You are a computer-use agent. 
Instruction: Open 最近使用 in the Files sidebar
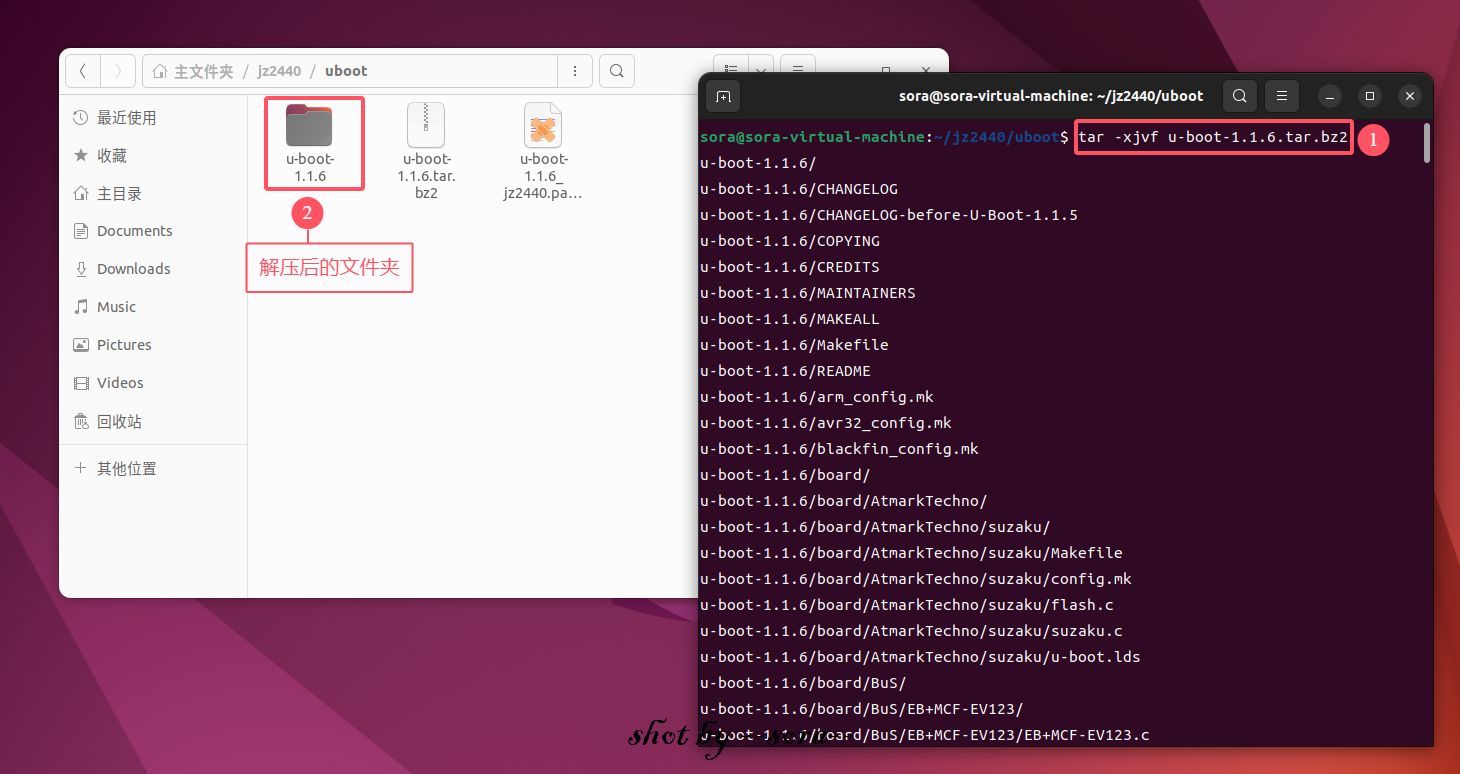point(153,117)
